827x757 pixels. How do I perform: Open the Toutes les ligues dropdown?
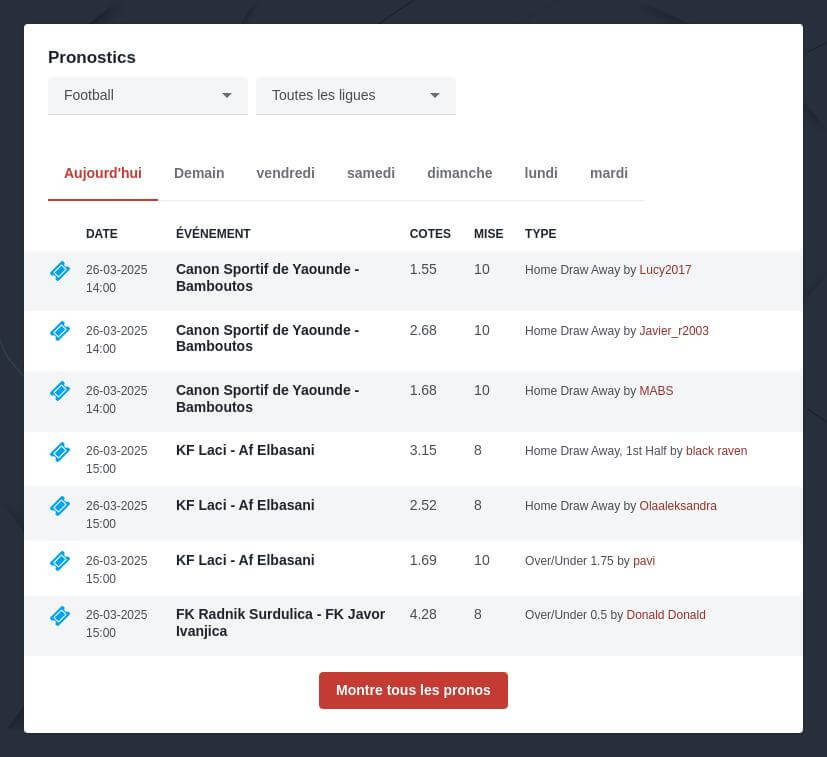[356, 95]
